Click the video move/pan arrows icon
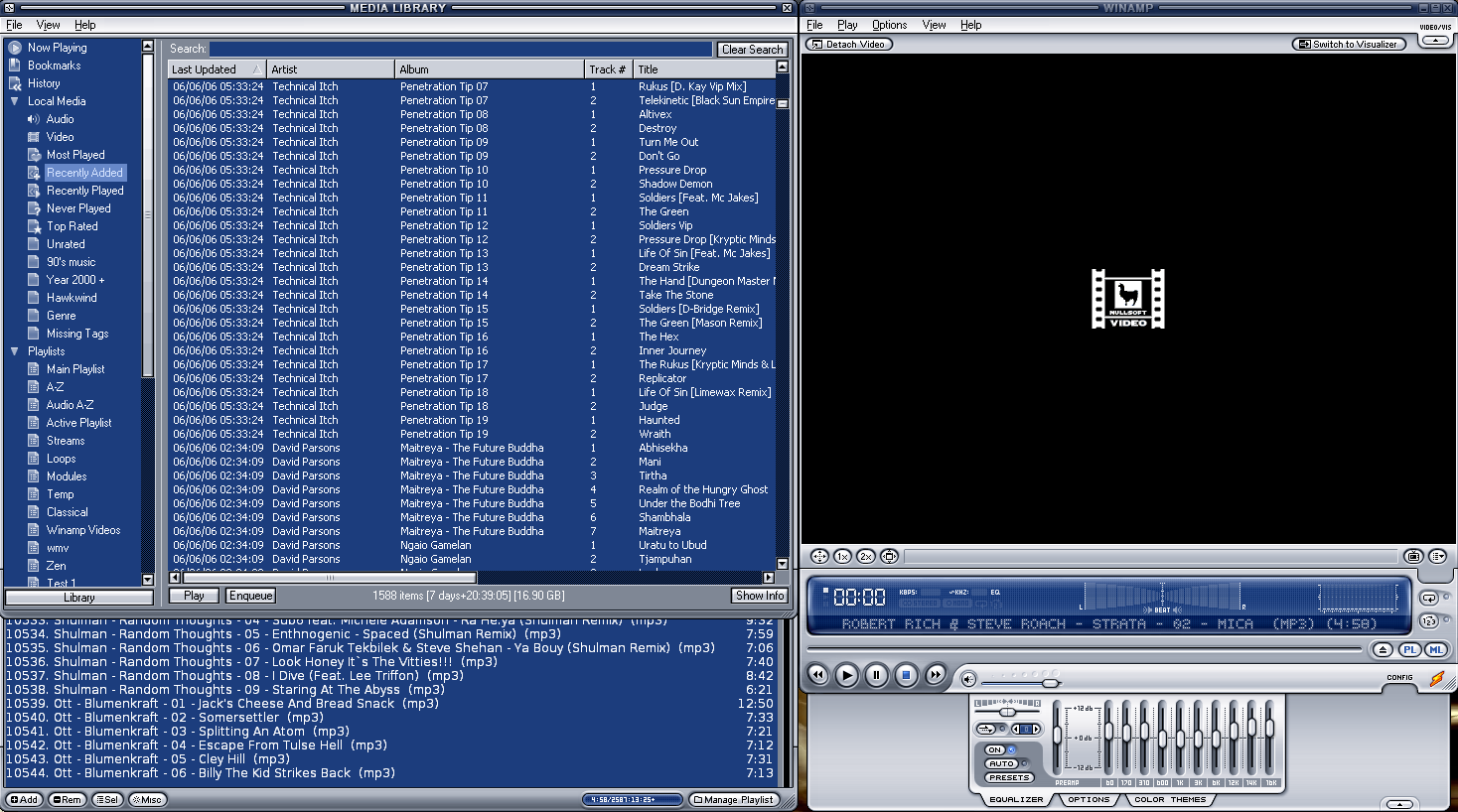1458x812 pixels. [819, 557]
